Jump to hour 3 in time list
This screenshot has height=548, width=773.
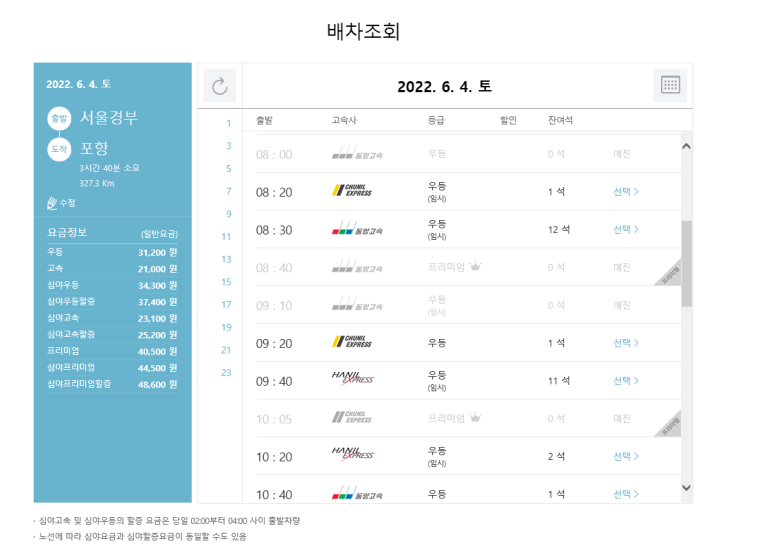click(x=228, y=146)
